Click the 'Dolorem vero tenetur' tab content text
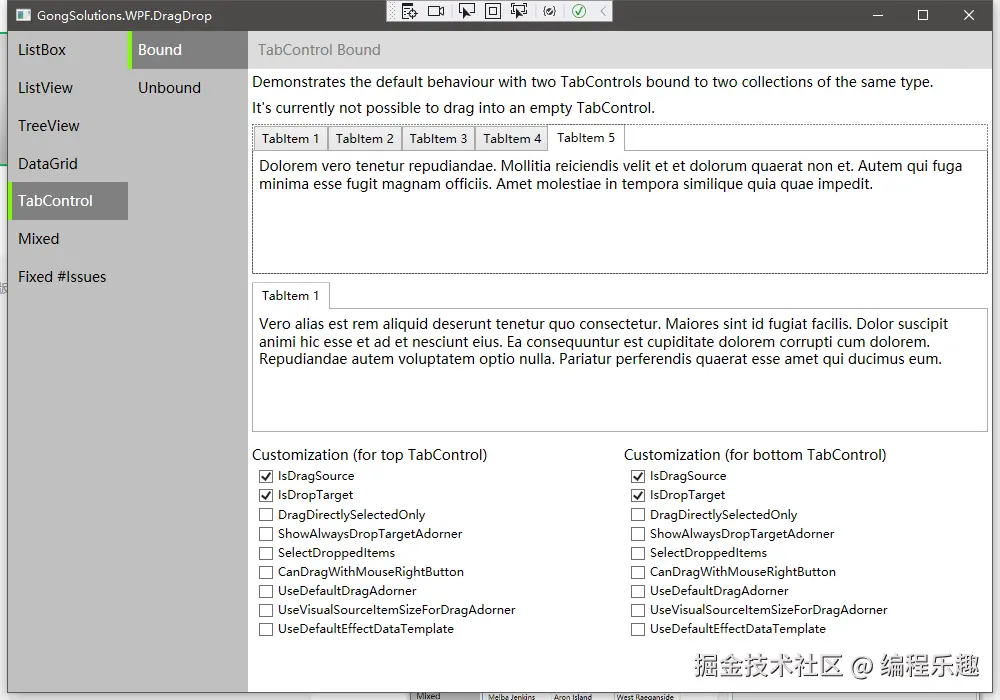The image size is (1000, 700). [x=610, y=175]
